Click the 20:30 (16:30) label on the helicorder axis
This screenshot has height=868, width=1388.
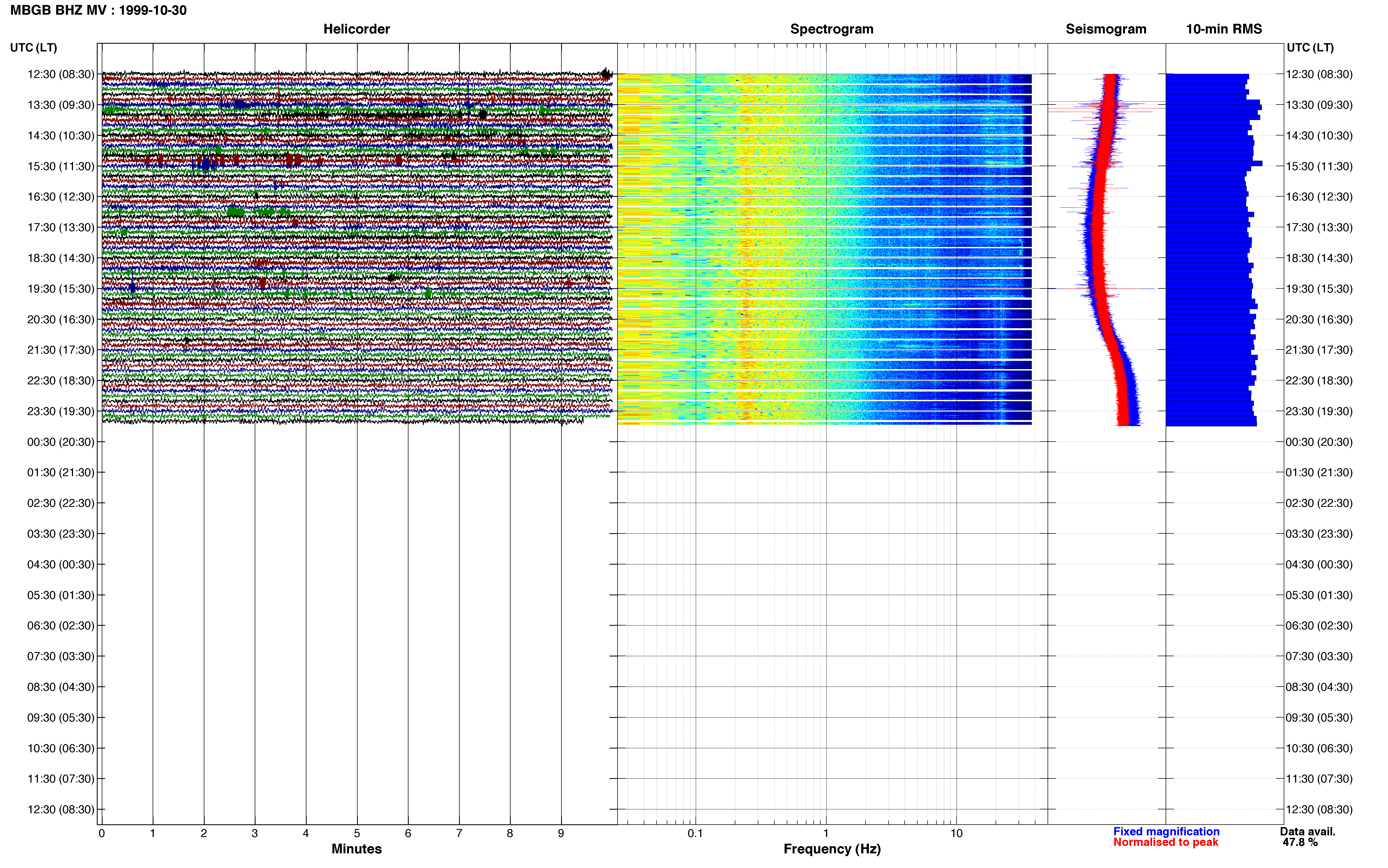(x=61, y=319)
